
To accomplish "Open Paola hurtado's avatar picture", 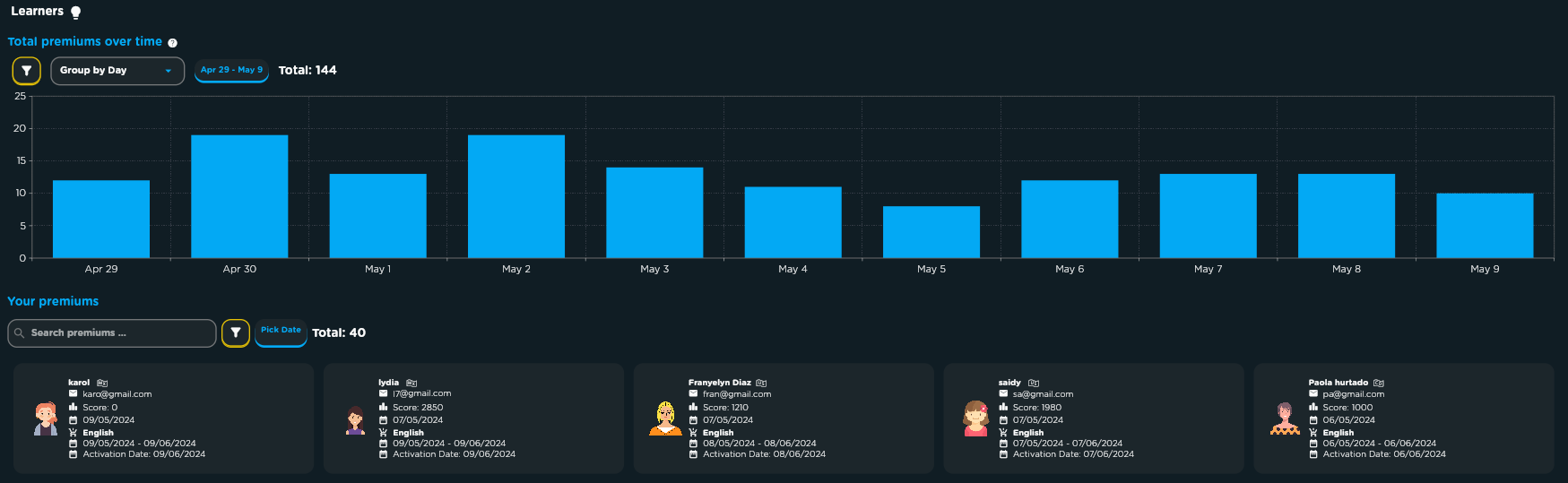I will pos(1285,418).
